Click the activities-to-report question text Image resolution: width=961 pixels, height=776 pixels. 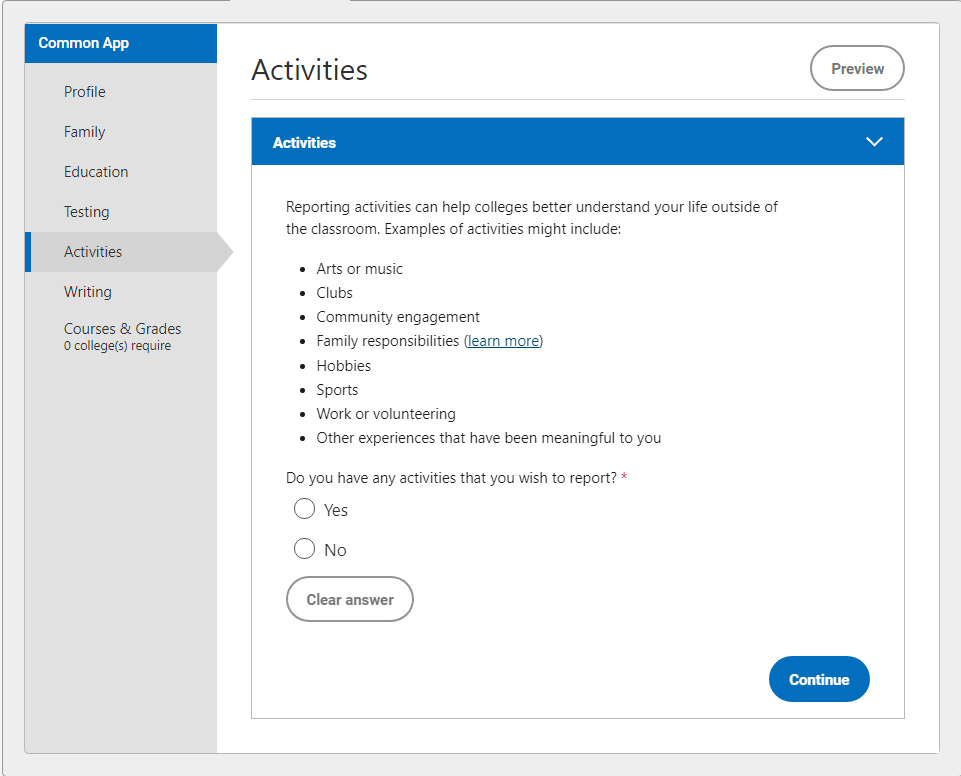[x=451, y=478]
